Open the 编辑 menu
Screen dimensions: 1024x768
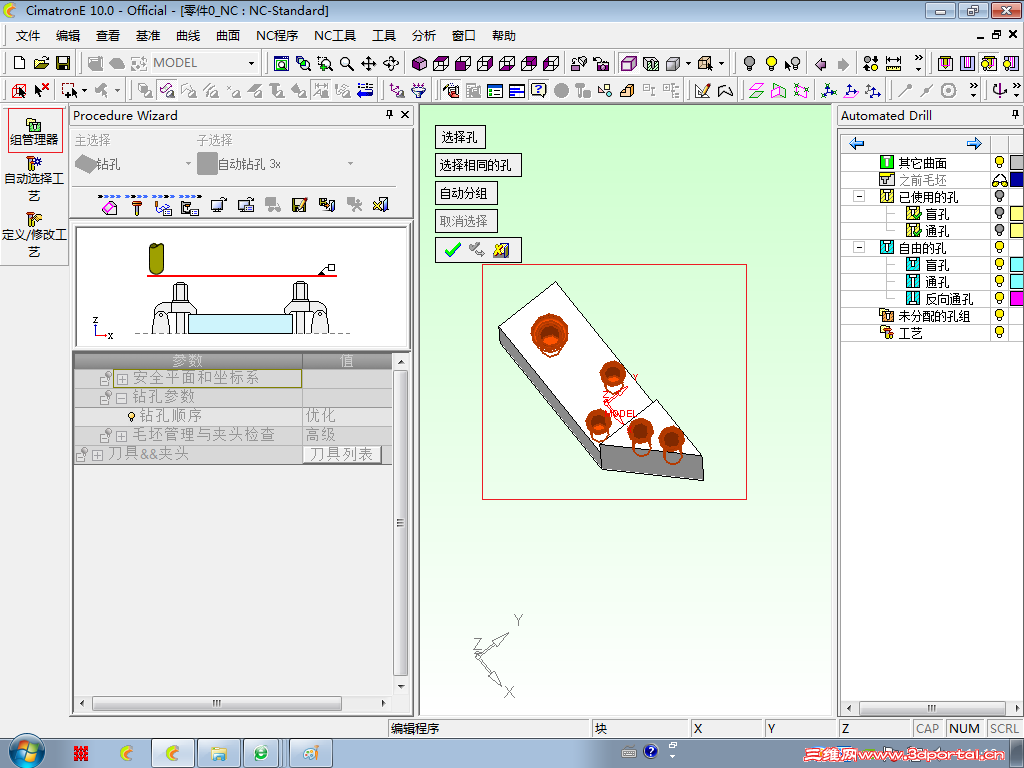[x=68, y=36]
